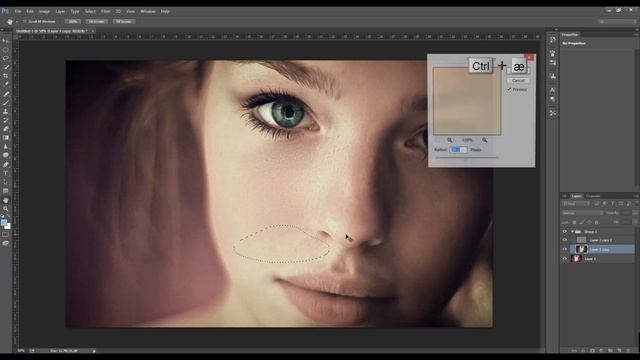This screenshot has height=360, width=640.
Task: Select the Hand tool in toolbox
Action: [x=6, y=200]
